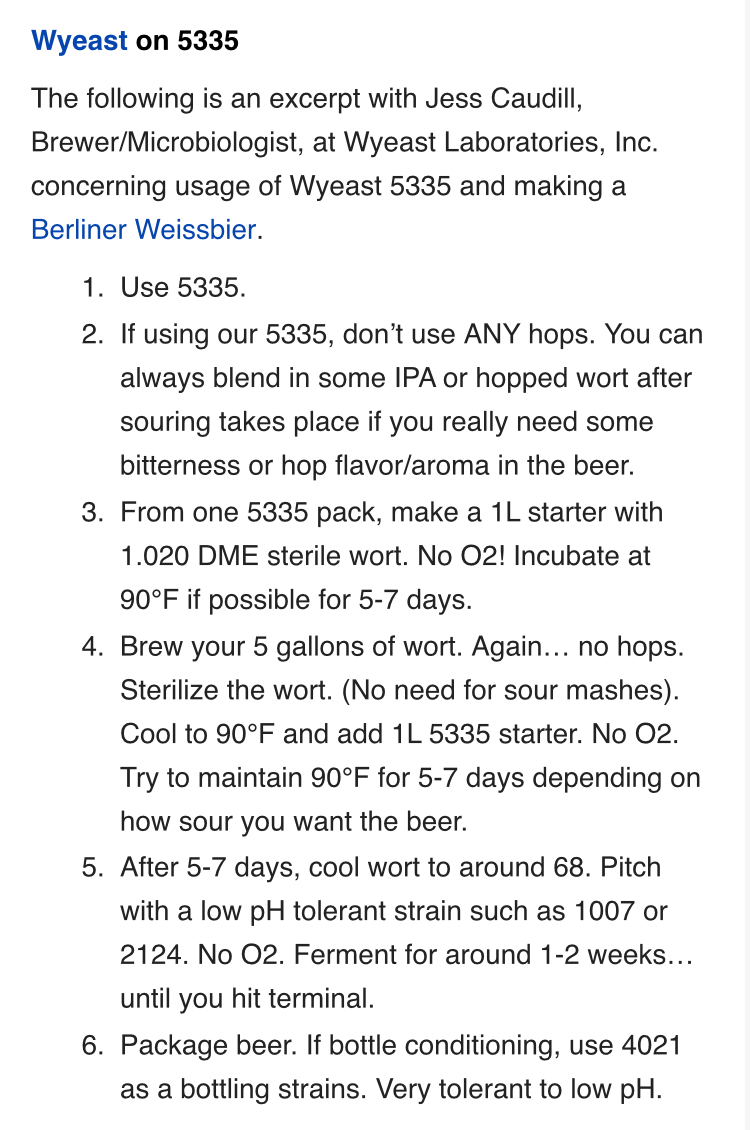Click the "on 5335" heading text
The width and height of the screenshot is (750, 1130).
(187, 41)
